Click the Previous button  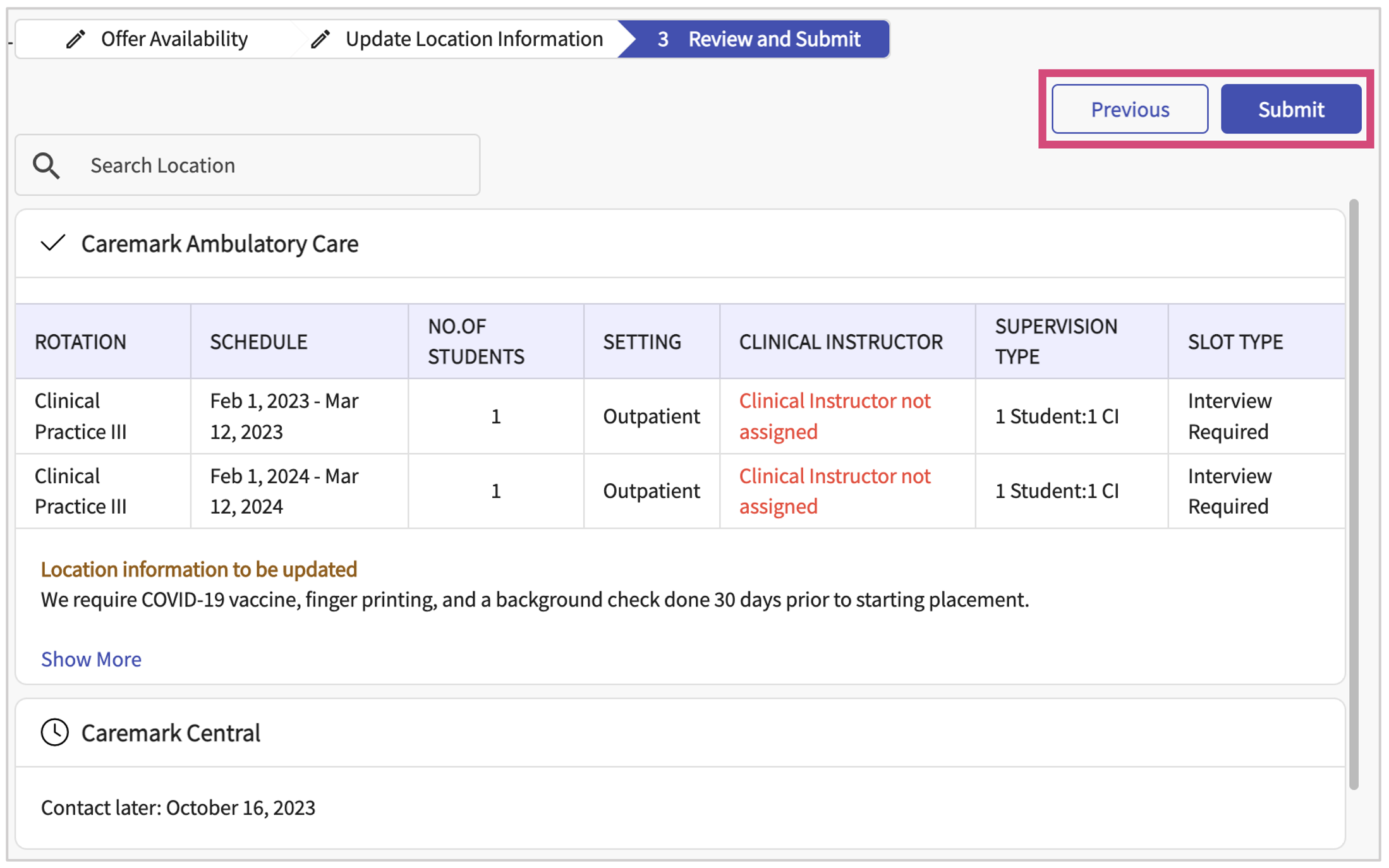point(1130,109)
